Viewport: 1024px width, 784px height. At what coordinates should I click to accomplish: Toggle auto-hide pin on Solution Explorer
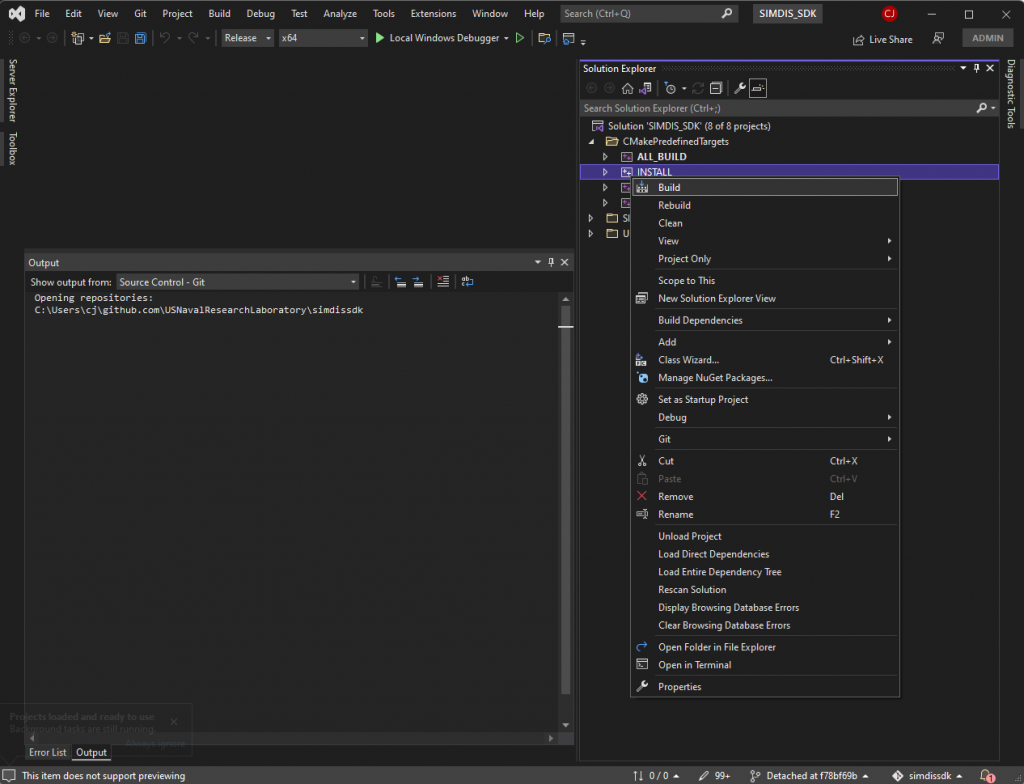click(977, 68)
